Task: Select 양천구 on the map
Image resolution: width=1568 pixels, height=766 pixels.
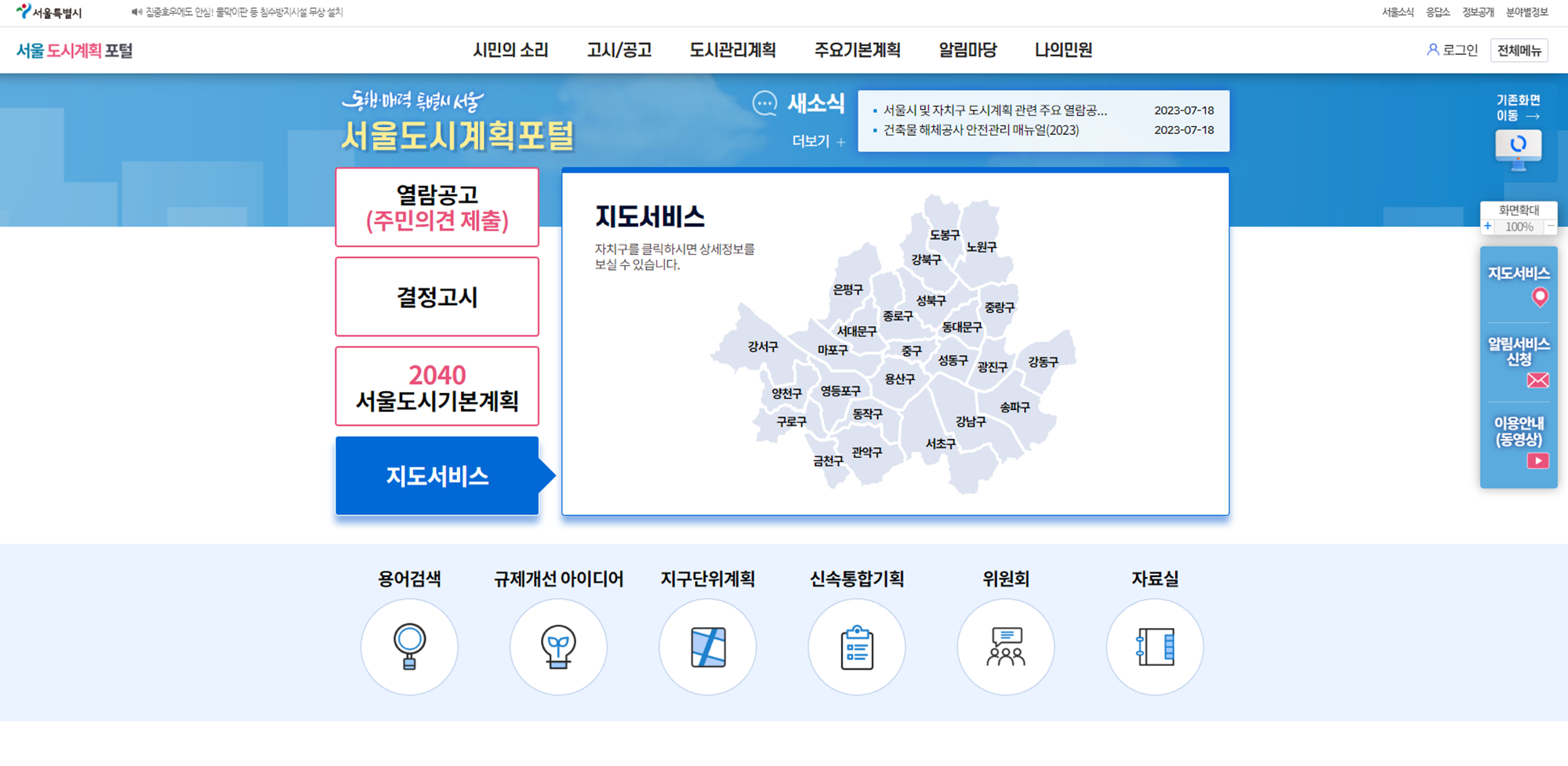Action: click(786, 394)
